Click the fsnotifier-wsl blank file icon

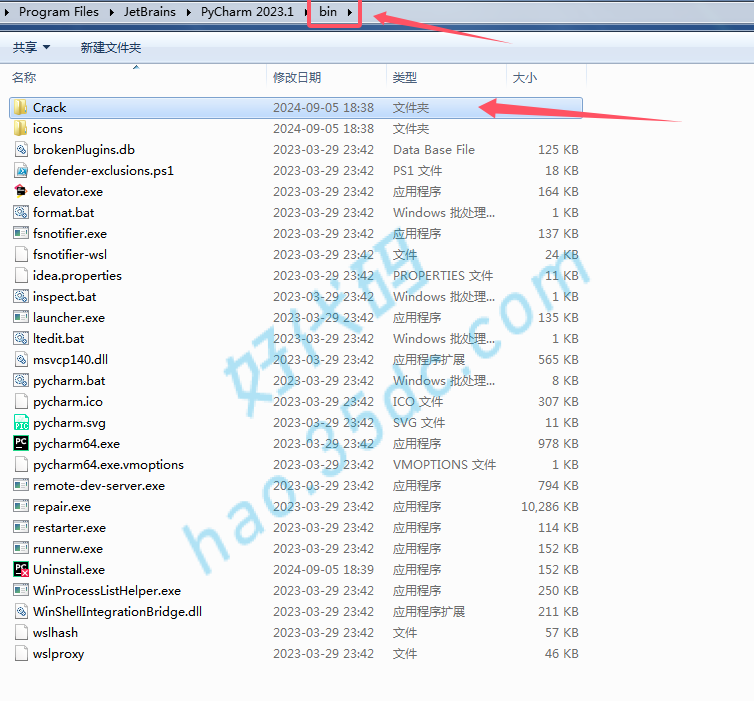(21, 254)
